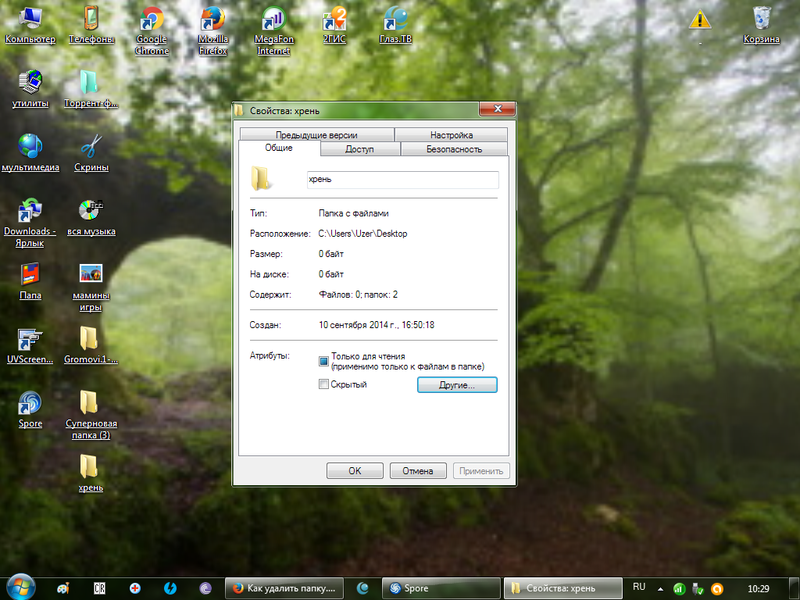
Task: Click the MegaFon Internet desktop icon
Action: click(273, 20)
